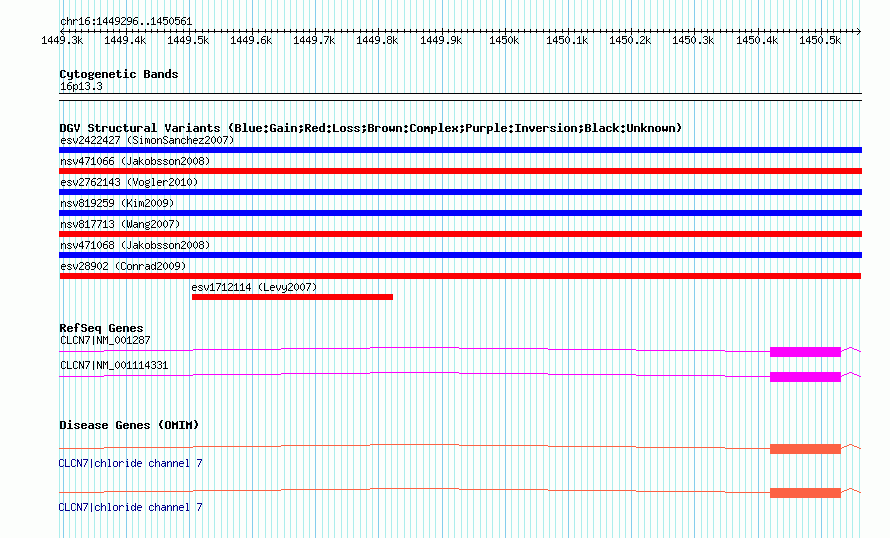The width and height of the screenshot is (890, 538).
Task: Click the esv2762143 (Vogler2010) blue bar
Action: pos(460,192)
